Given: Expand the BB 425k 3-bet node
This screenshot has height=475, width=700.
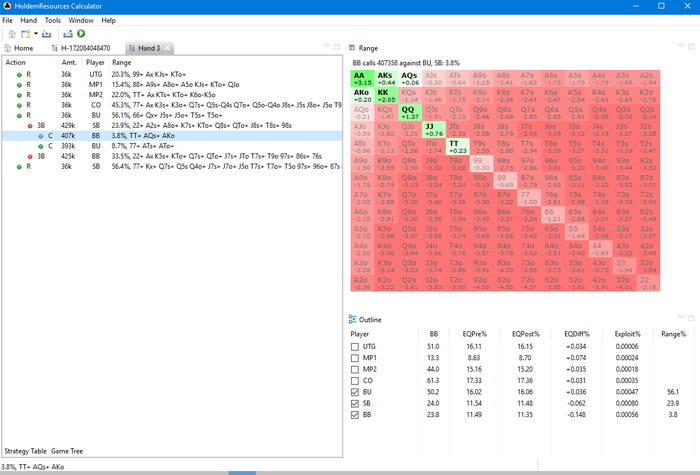Looking at the screenshot, I should (20, 157).
